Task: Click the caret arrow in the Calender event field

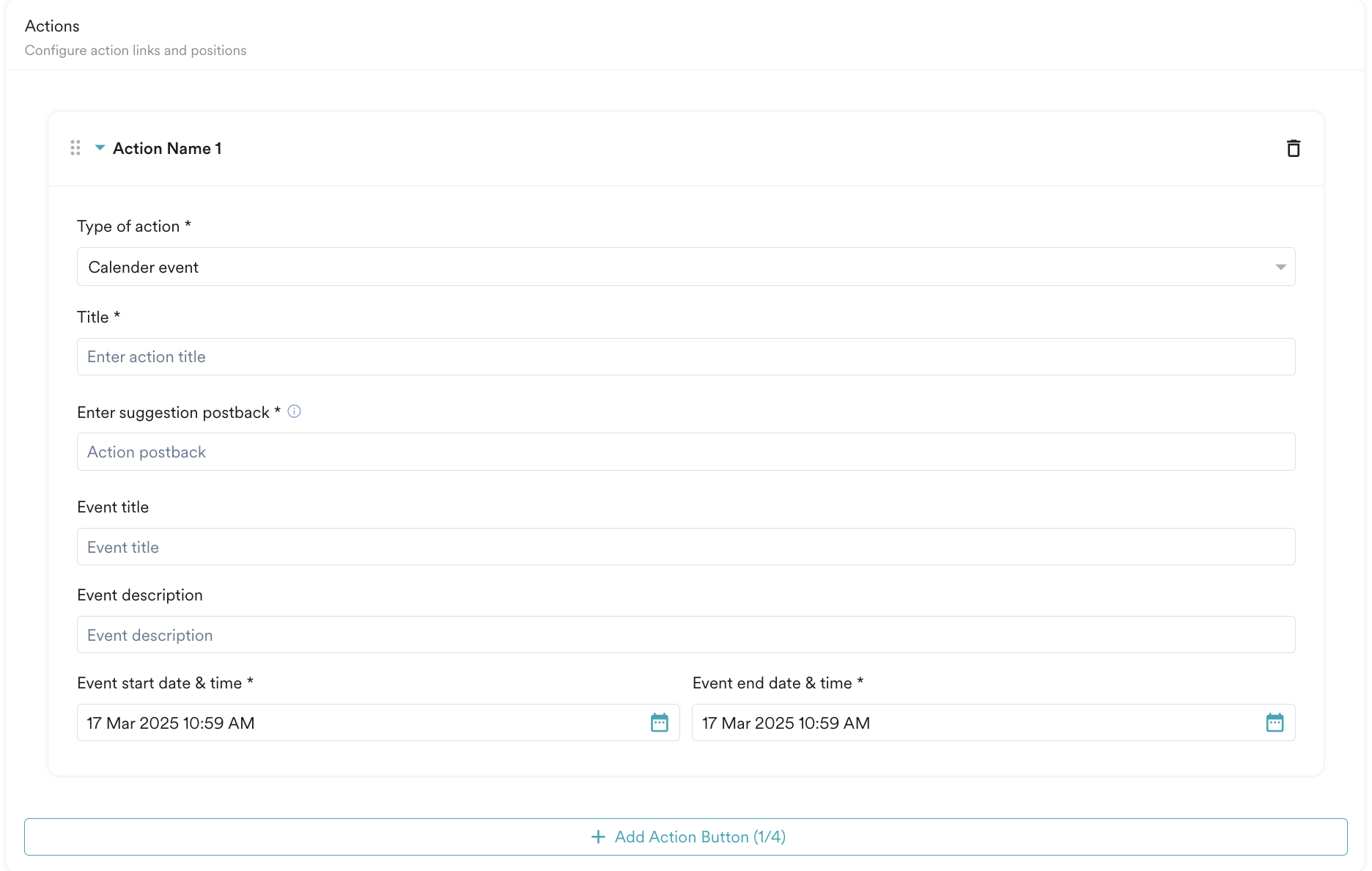Action: (1280, 267)
